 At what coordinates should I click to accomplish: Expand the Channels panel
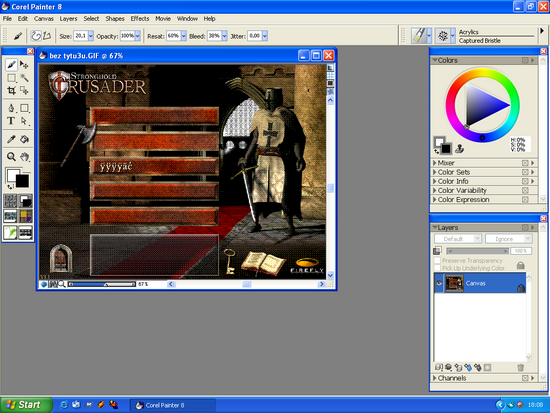[435, 378]
